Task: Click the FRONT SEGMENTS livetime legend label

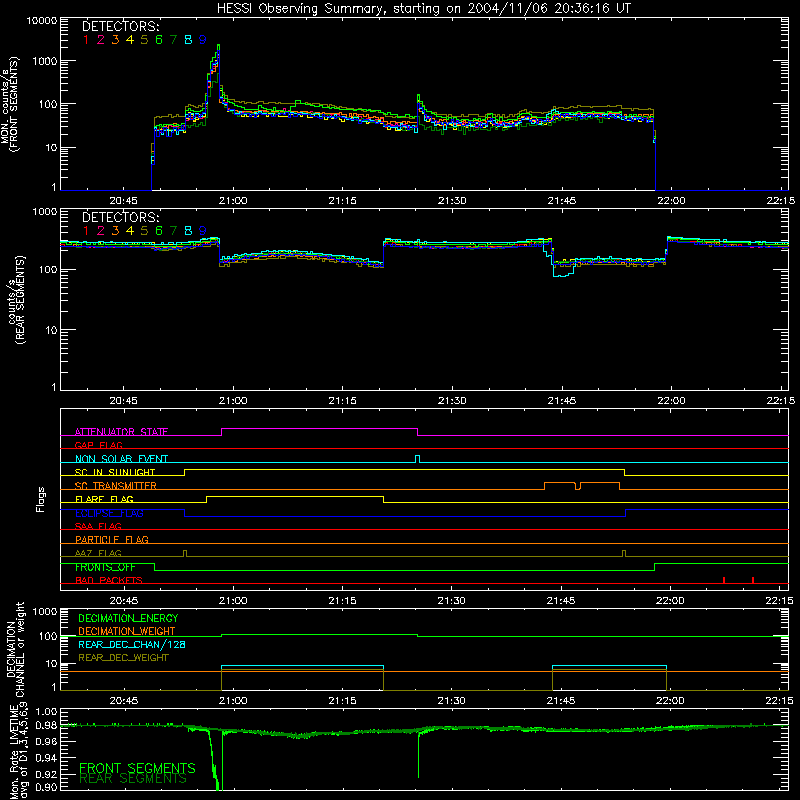Action: click(137, 768)
